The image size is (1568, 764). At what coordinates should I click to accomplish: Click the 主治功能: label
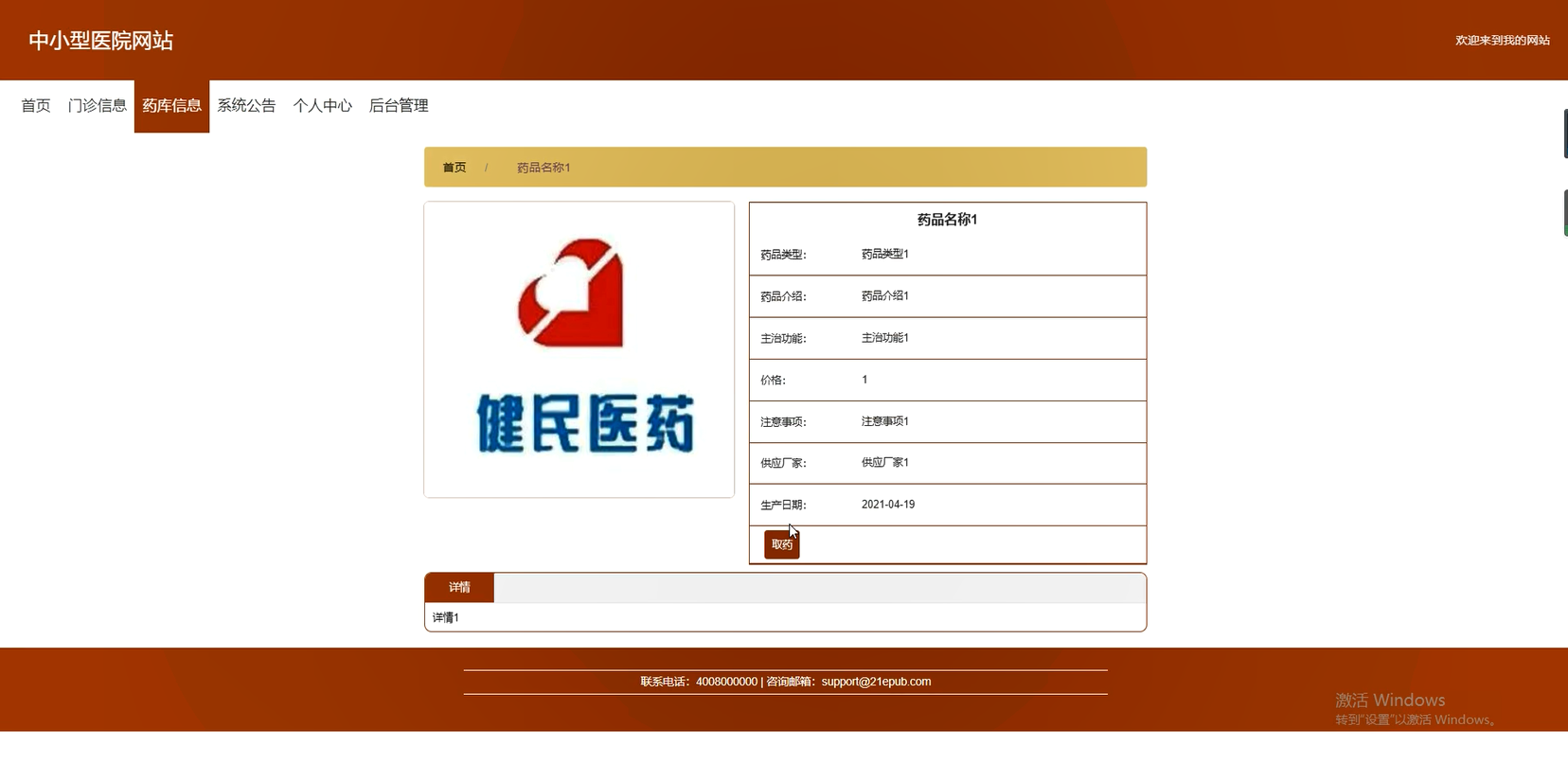click(x=783, y=339)
